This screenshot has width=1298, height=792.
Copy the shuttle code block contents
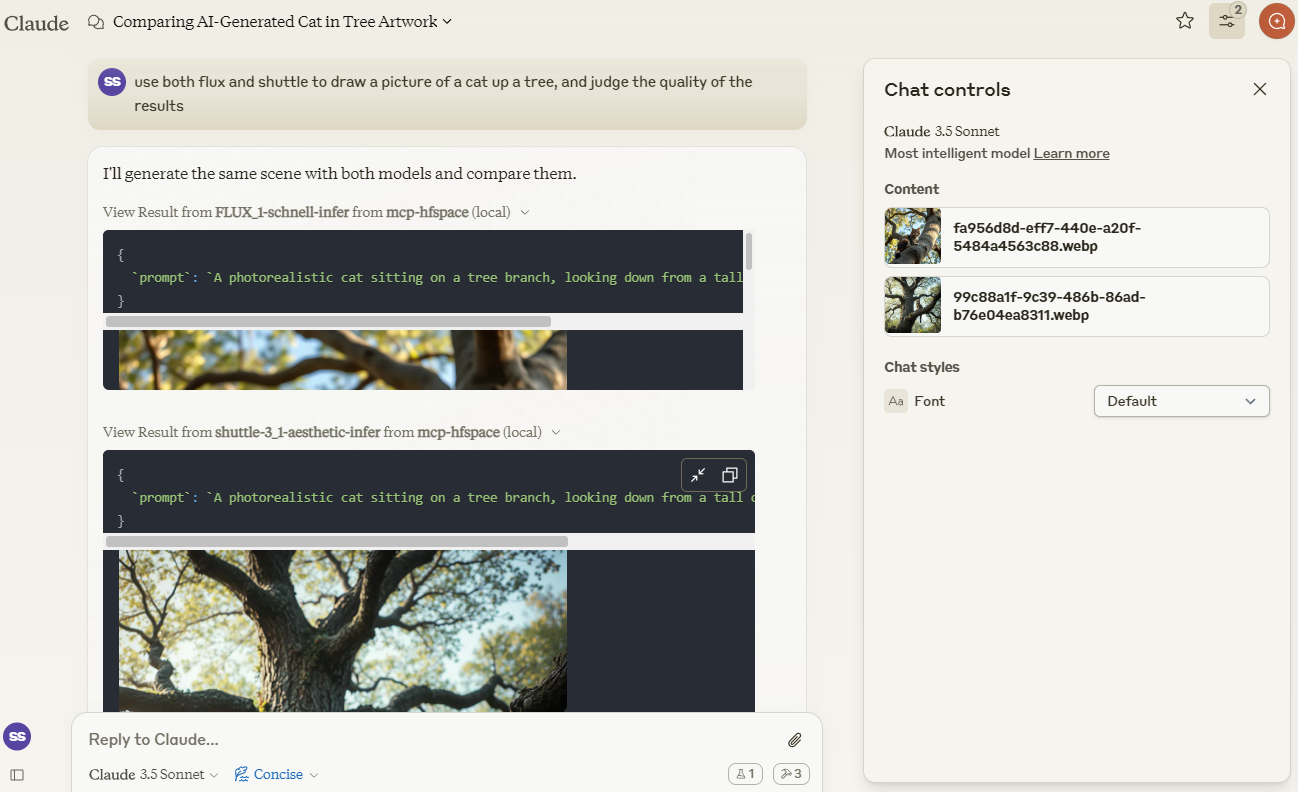730,475
